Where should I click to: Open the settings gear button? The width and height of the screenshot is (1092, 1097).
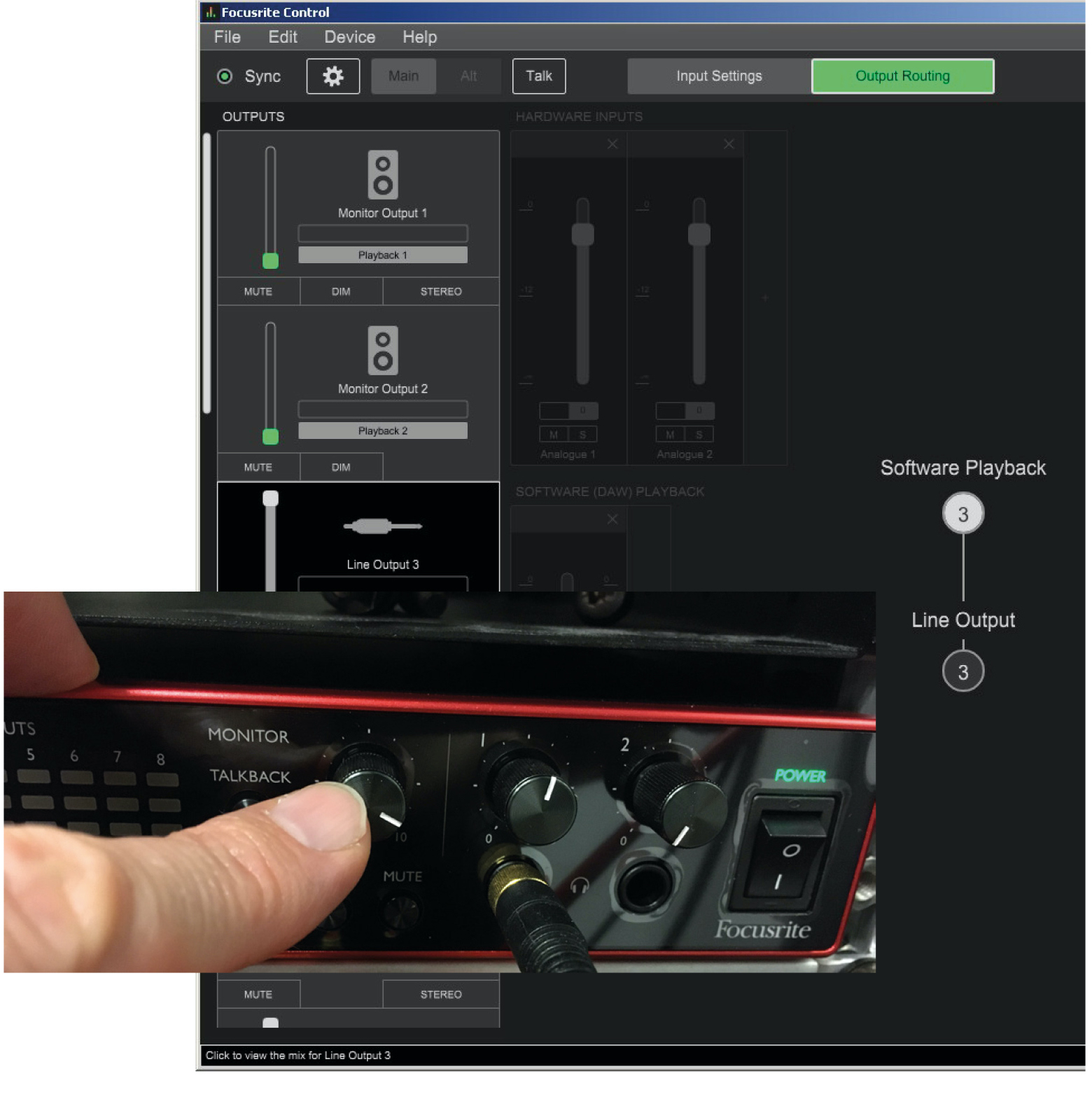point(333,76)
